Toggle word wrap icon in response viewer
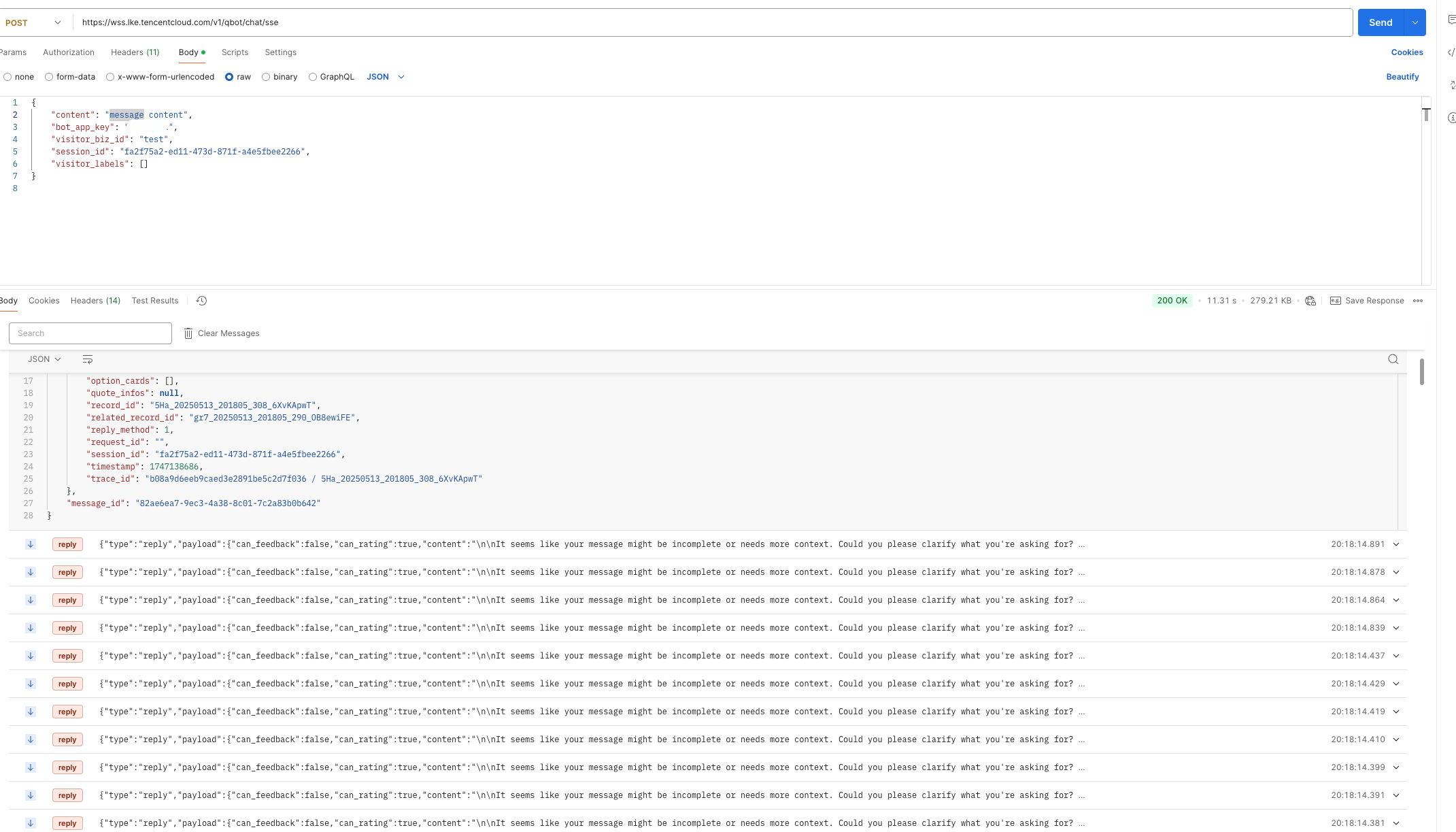1456x832 pixels. (x=88, y=359)
